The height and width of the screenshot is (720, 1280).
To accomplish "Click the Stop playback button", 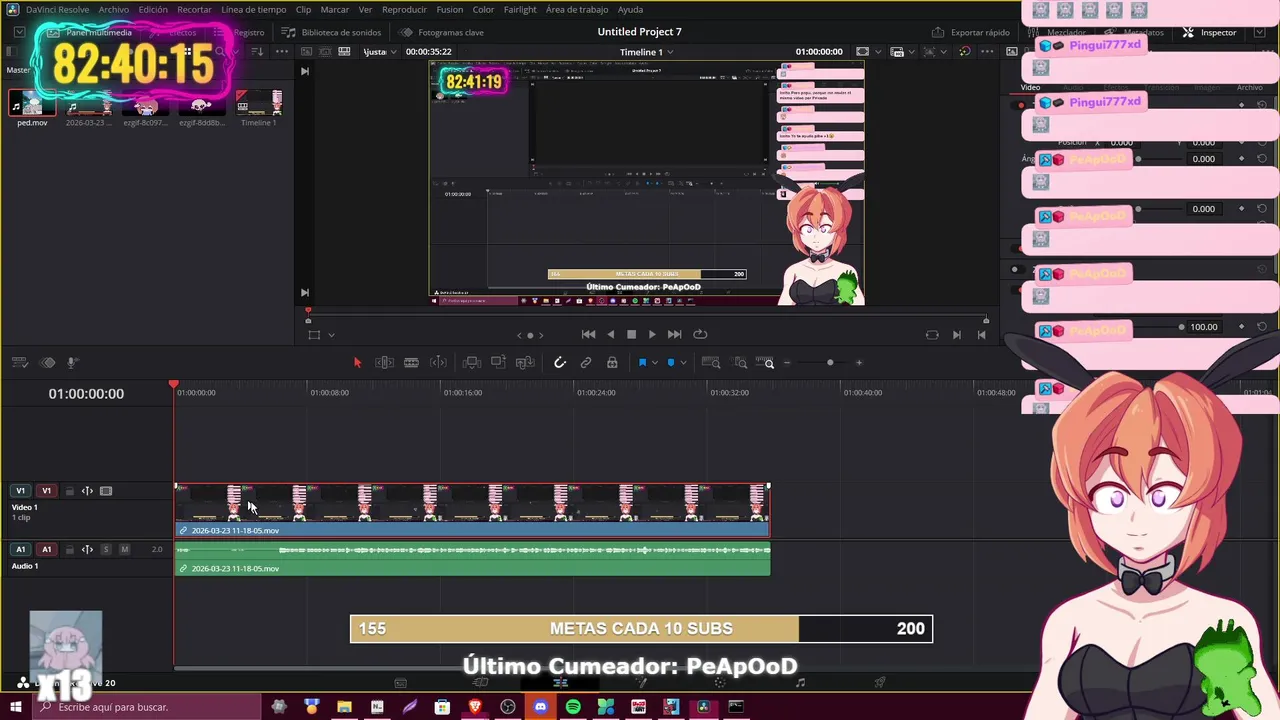I will coord(631,334).
